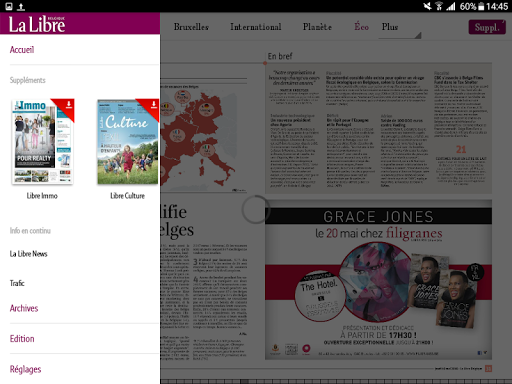512x384 pixels.
Task: Tap the mobile signal strength icon
Action: coord(451,6)
